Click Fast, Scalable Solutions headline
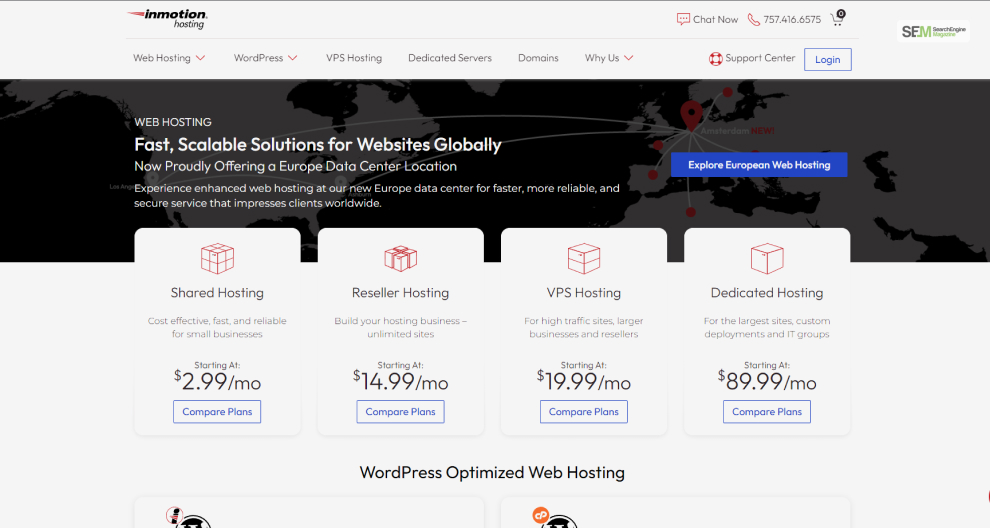The image size is (990, 528). tap(318, 145)
